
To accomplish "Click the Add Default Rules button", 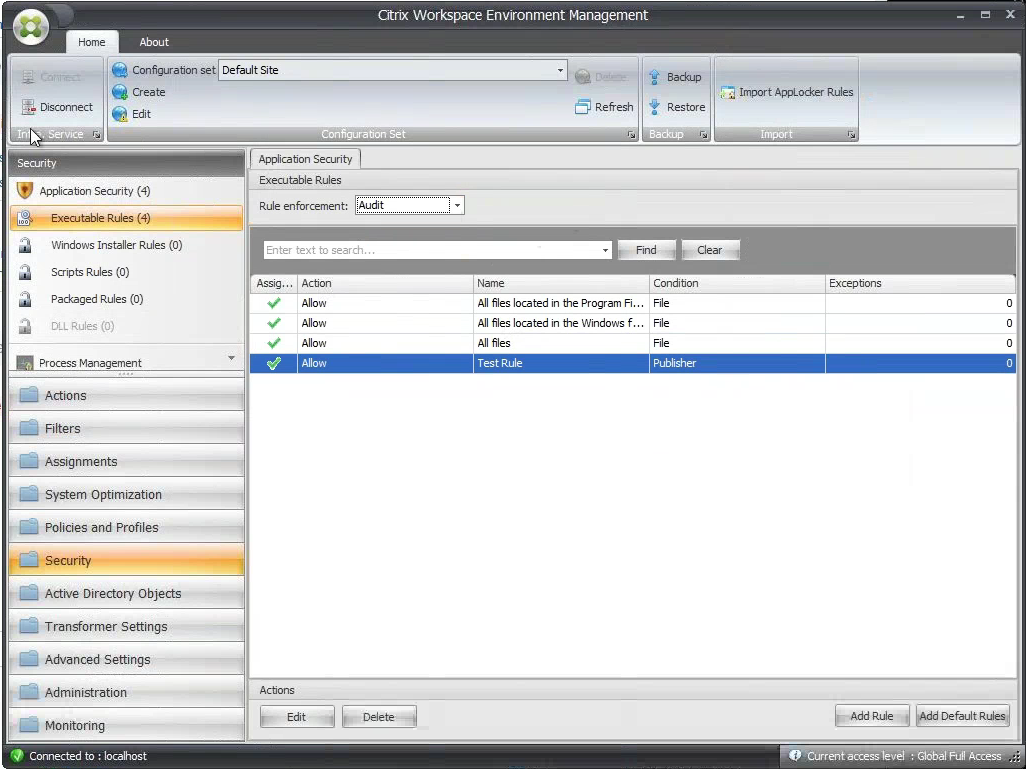I will point(962,716).
